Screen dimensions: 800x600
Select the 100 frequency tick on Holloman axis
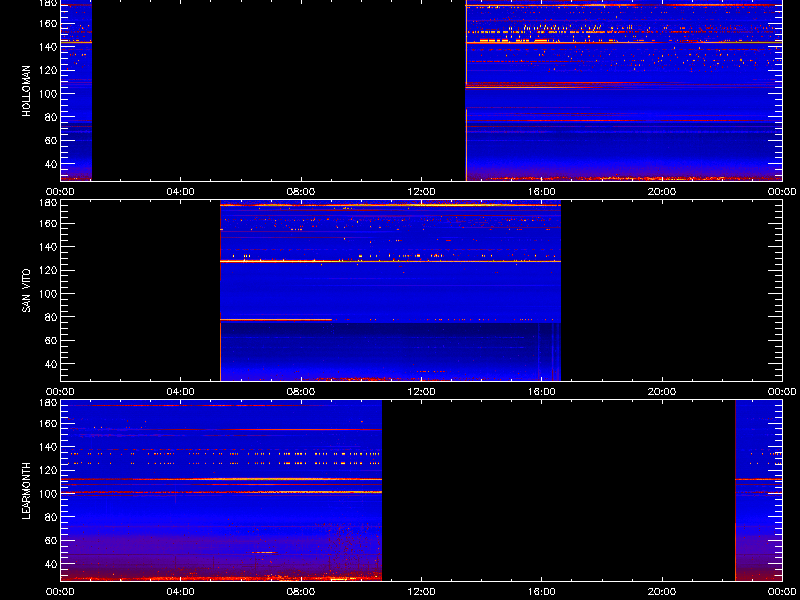(x=48, y=94)
